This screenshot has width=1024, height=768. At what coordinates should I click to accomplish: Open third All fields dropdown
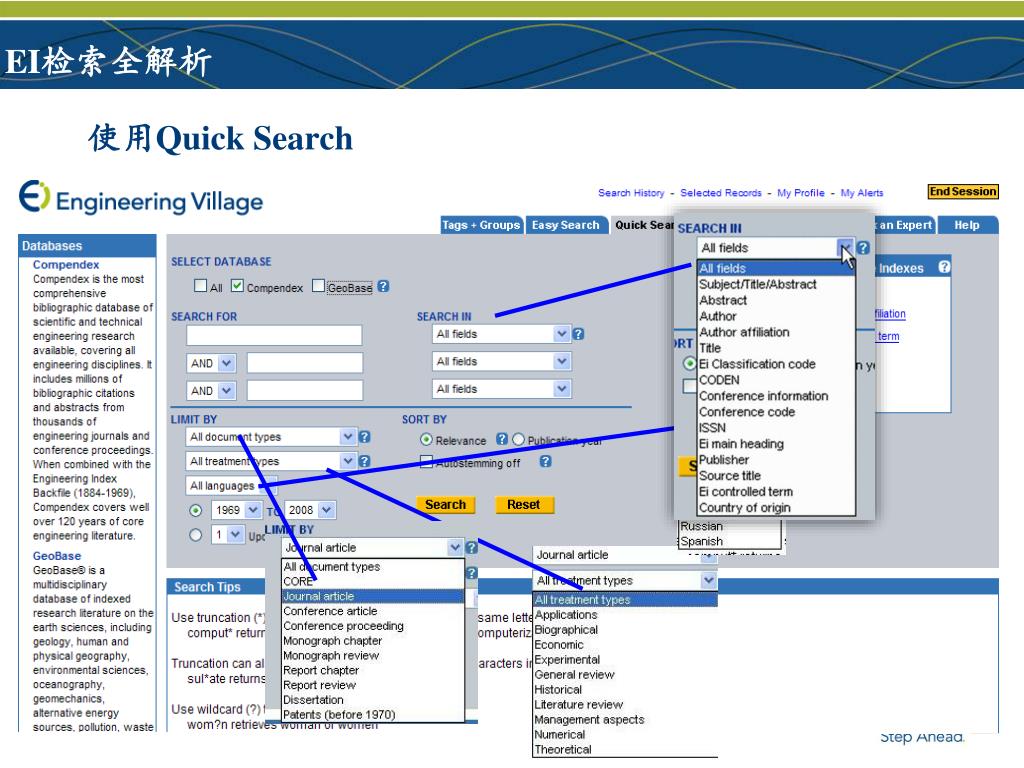[501, 389]
